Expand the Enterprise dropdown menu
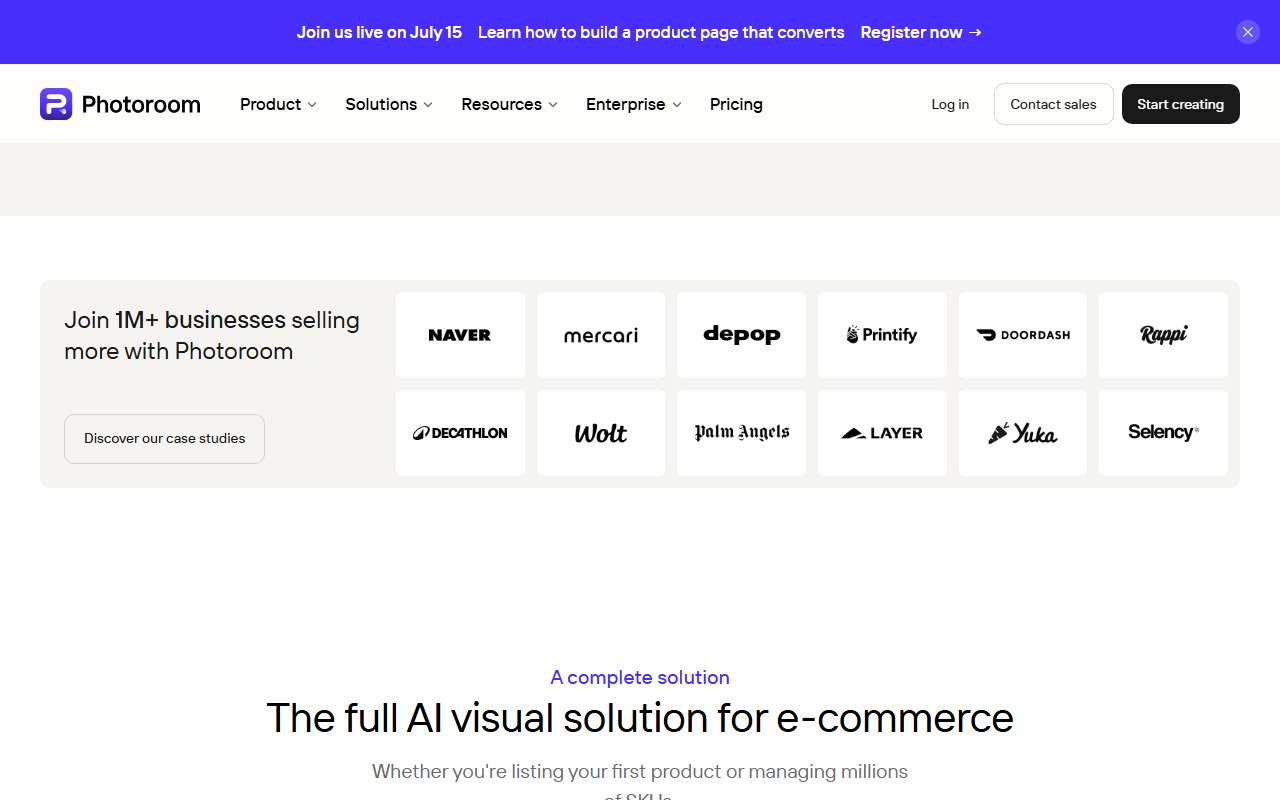Image resolution: width=1280 pixels, height=800 pixels. pos(634,104)
